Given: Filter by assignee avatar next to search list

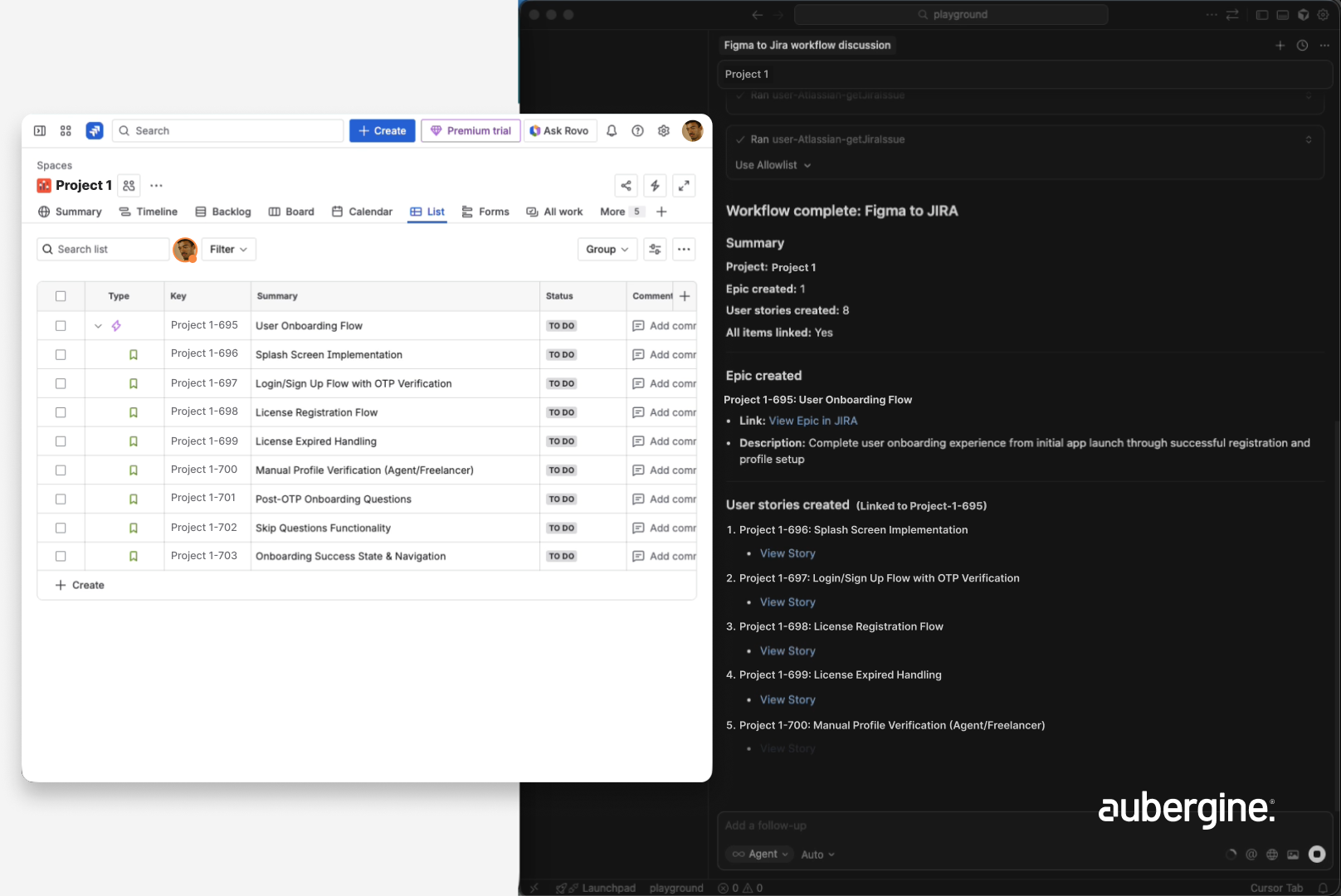Looking at the screenshot, I should click(185, 250).
